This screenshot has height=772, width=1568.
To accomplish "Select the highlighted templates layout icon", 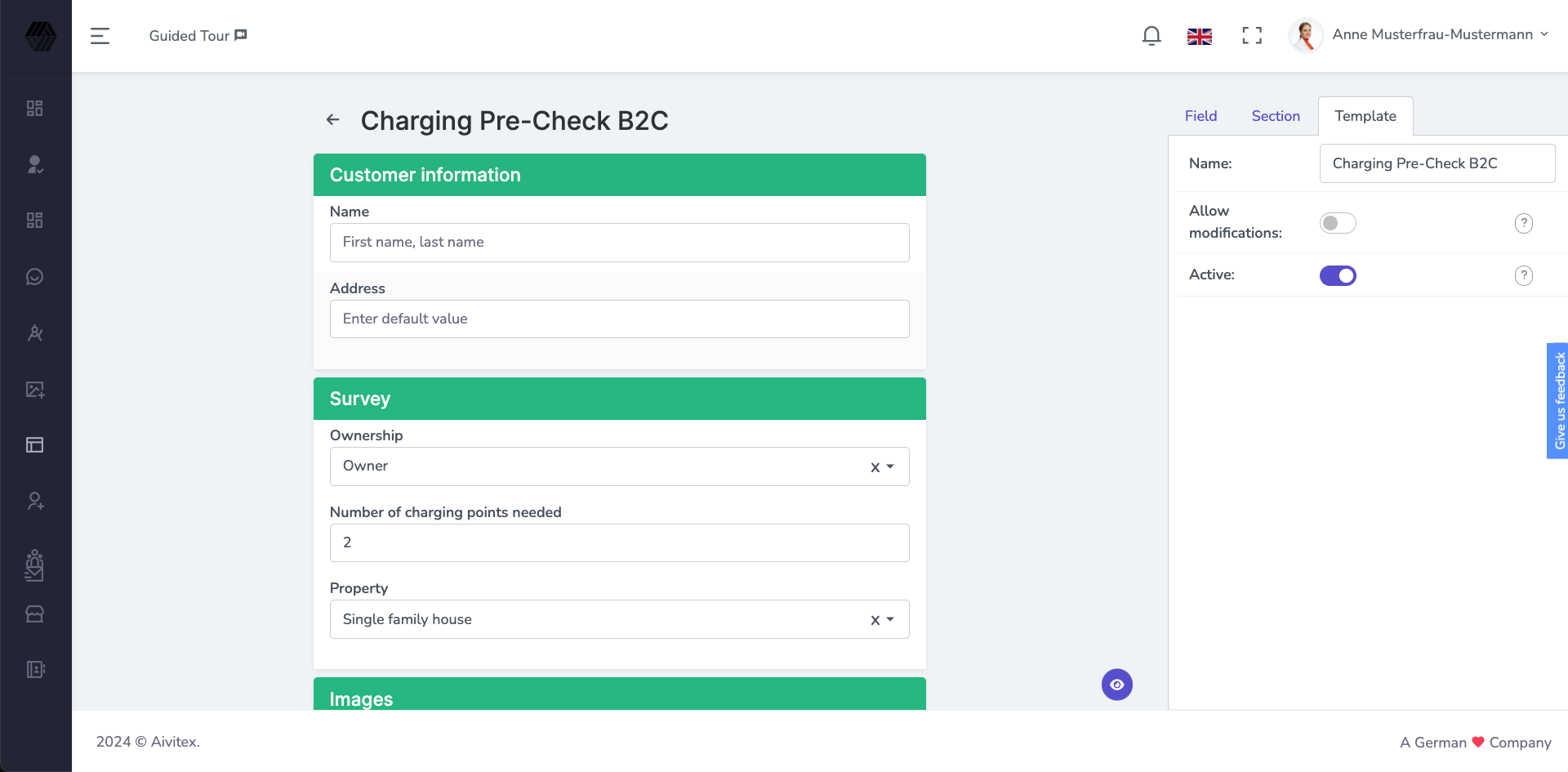I will click(x=35, y=444).
